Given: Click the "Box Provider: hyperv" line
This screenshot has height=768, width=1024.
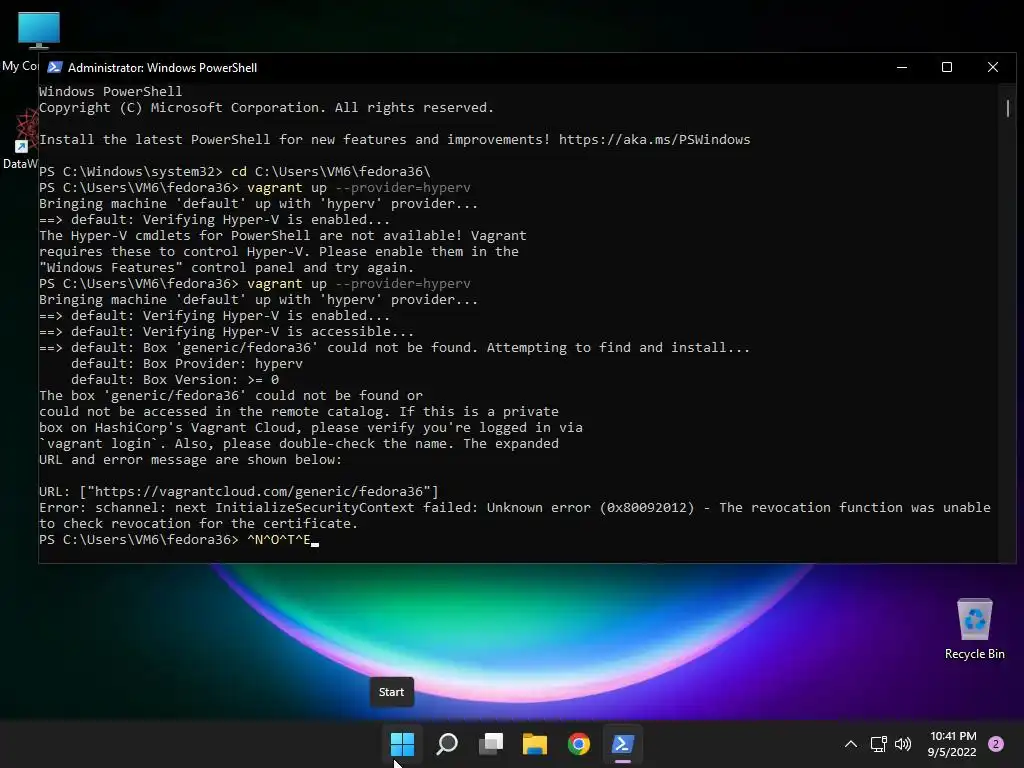Looking at the screenshot, I should 187,363.
